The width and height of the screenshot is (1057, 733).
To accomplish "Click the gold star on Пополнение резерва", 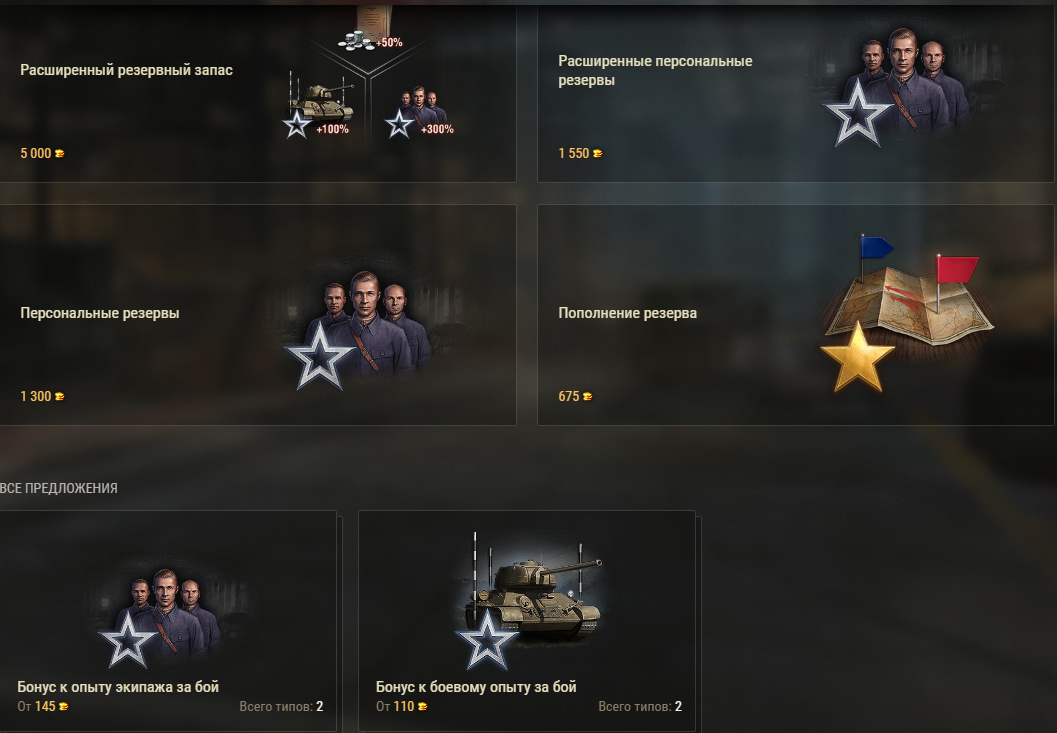I will 857,357.
